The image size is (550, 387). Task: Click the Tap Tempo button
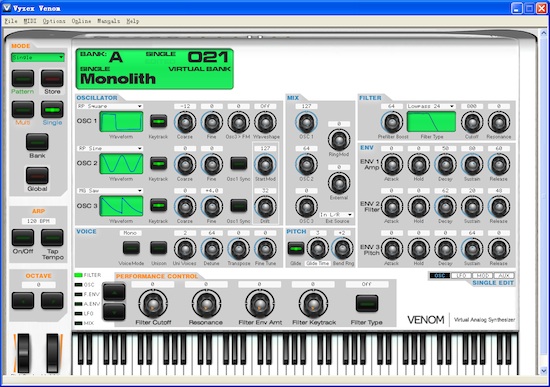pyautogui.click(x=52, y=238)
